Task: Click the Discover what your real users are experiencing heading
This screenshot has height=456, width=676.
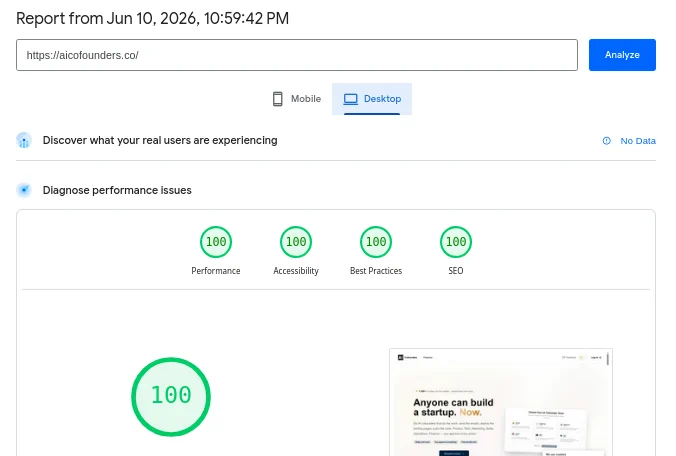Action: click(160, 141)
